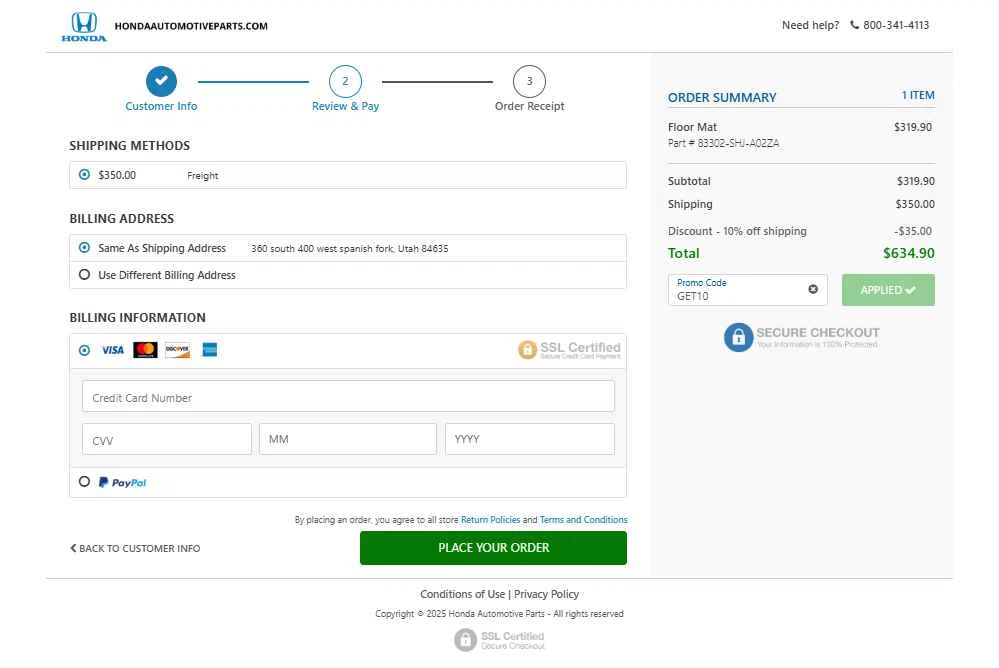Viewport: 999px width, 668px height.
Task: Open the Order Receipt step label
Action: click(x=529, y=106)
